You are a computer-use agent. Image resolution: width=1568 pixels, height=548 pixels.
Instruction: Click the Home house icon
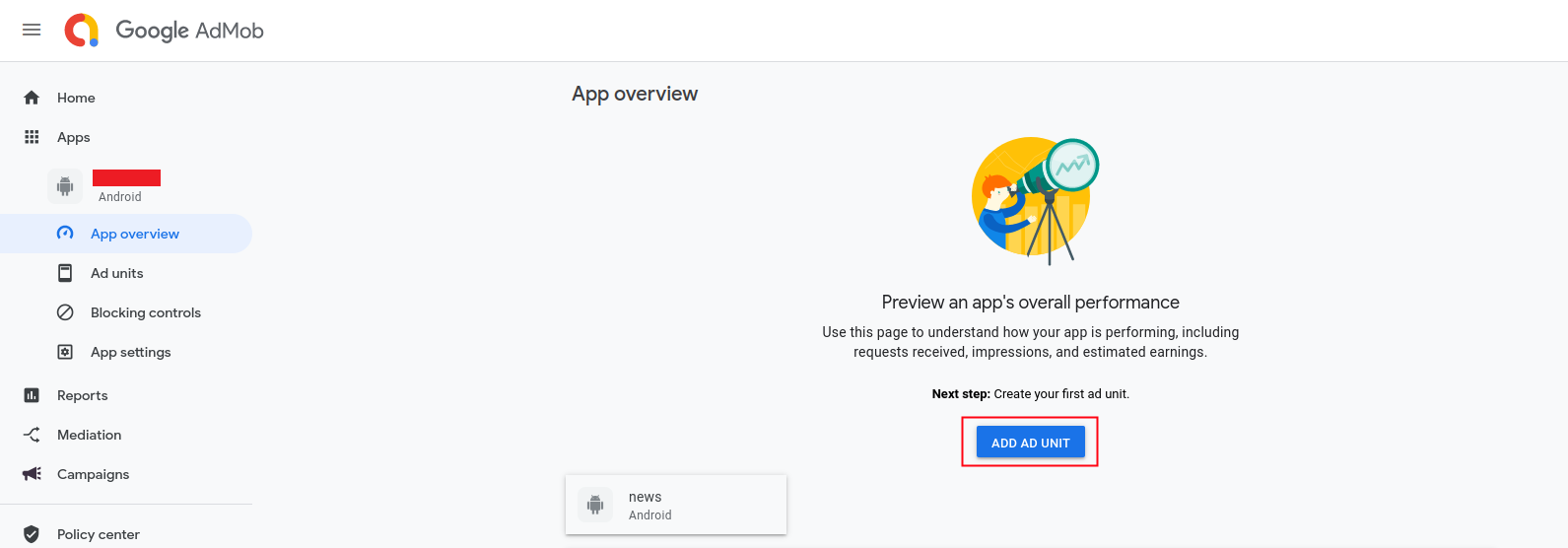point(32,98)
